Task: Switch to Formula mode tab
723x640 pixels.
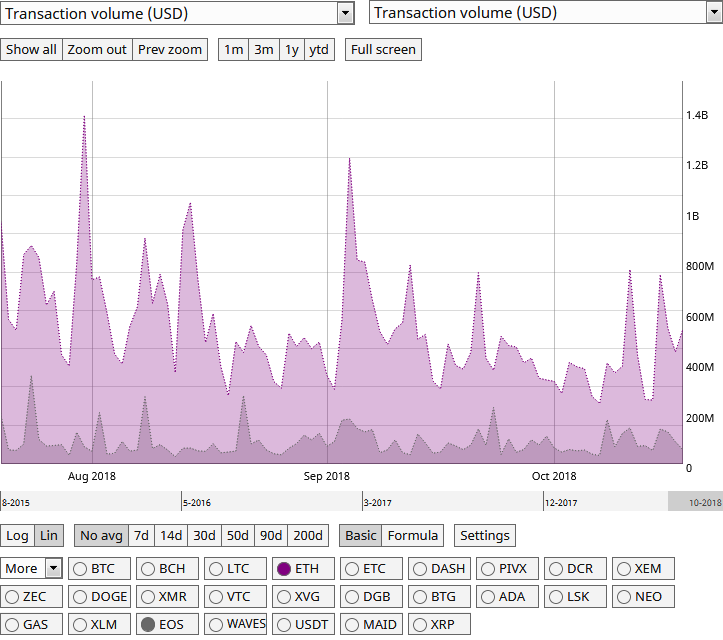Action: tap(412, 535)
